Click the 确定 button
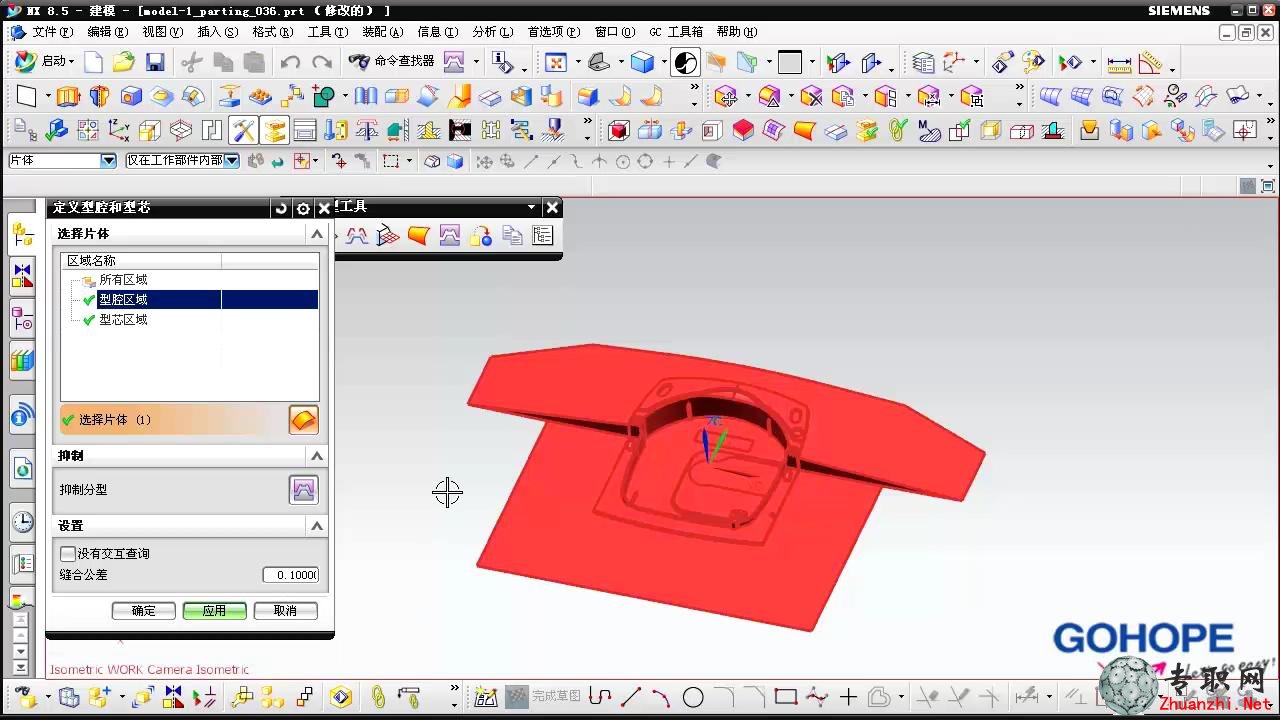The image size is (1280, 720). coord(144,611)
